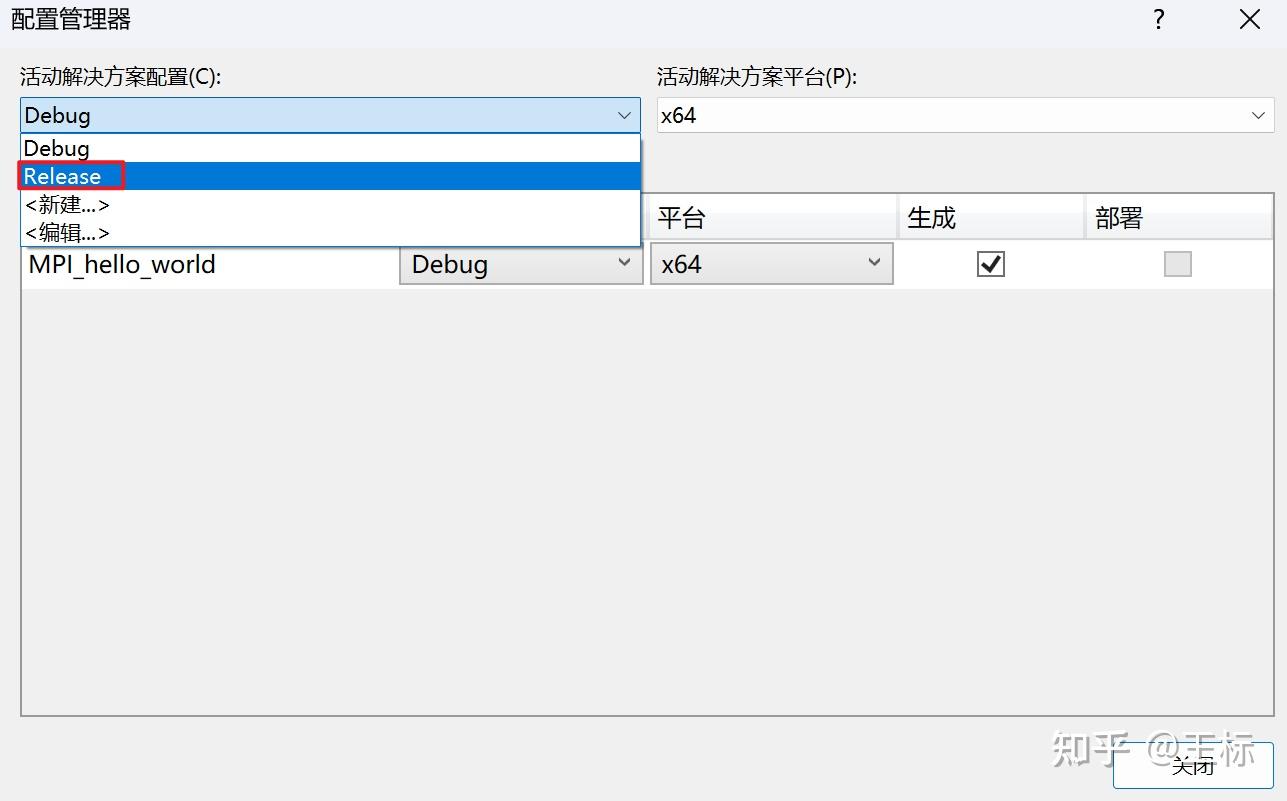Select Debug option in dropdown list

tap(57, 148)
